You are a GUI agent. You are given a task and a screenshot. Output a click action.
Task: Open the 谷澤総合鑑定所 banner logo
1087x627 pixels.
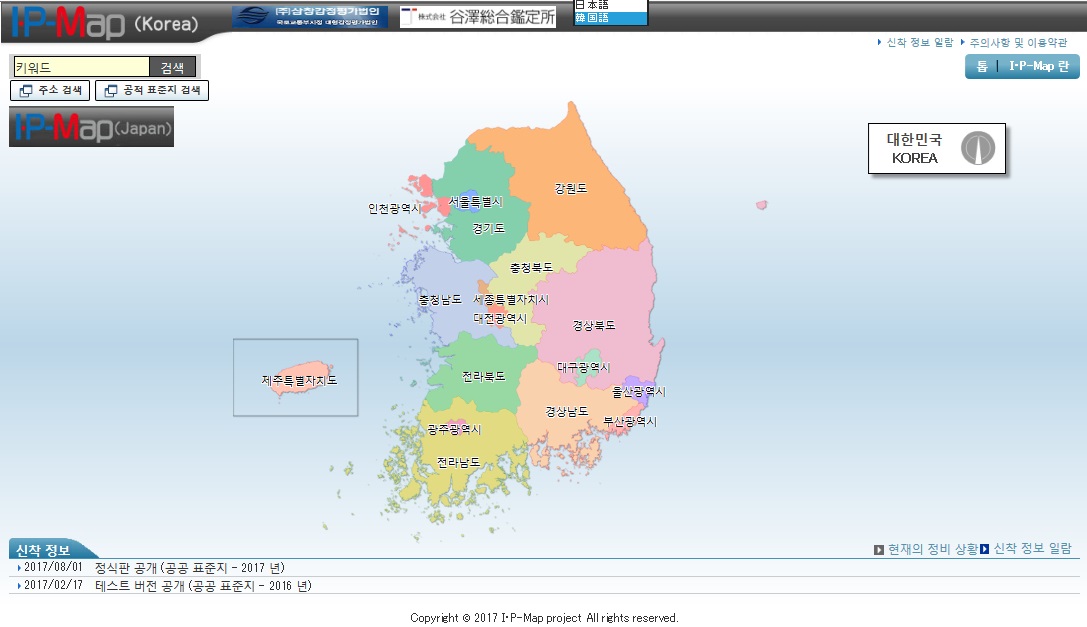pos(478,17)
